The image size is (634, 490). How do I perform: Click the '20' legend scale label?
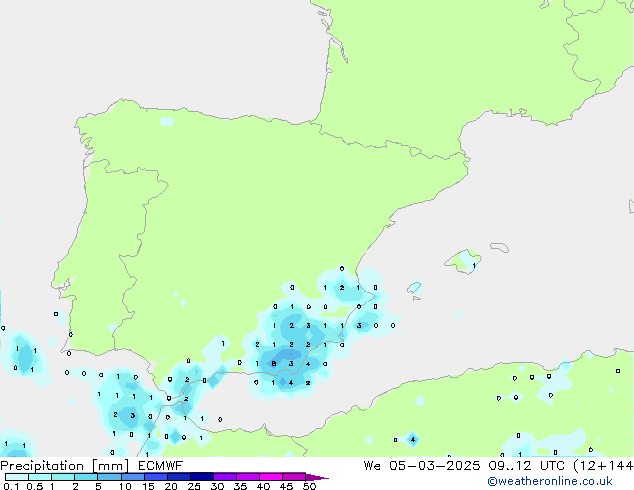pos(171,486)
